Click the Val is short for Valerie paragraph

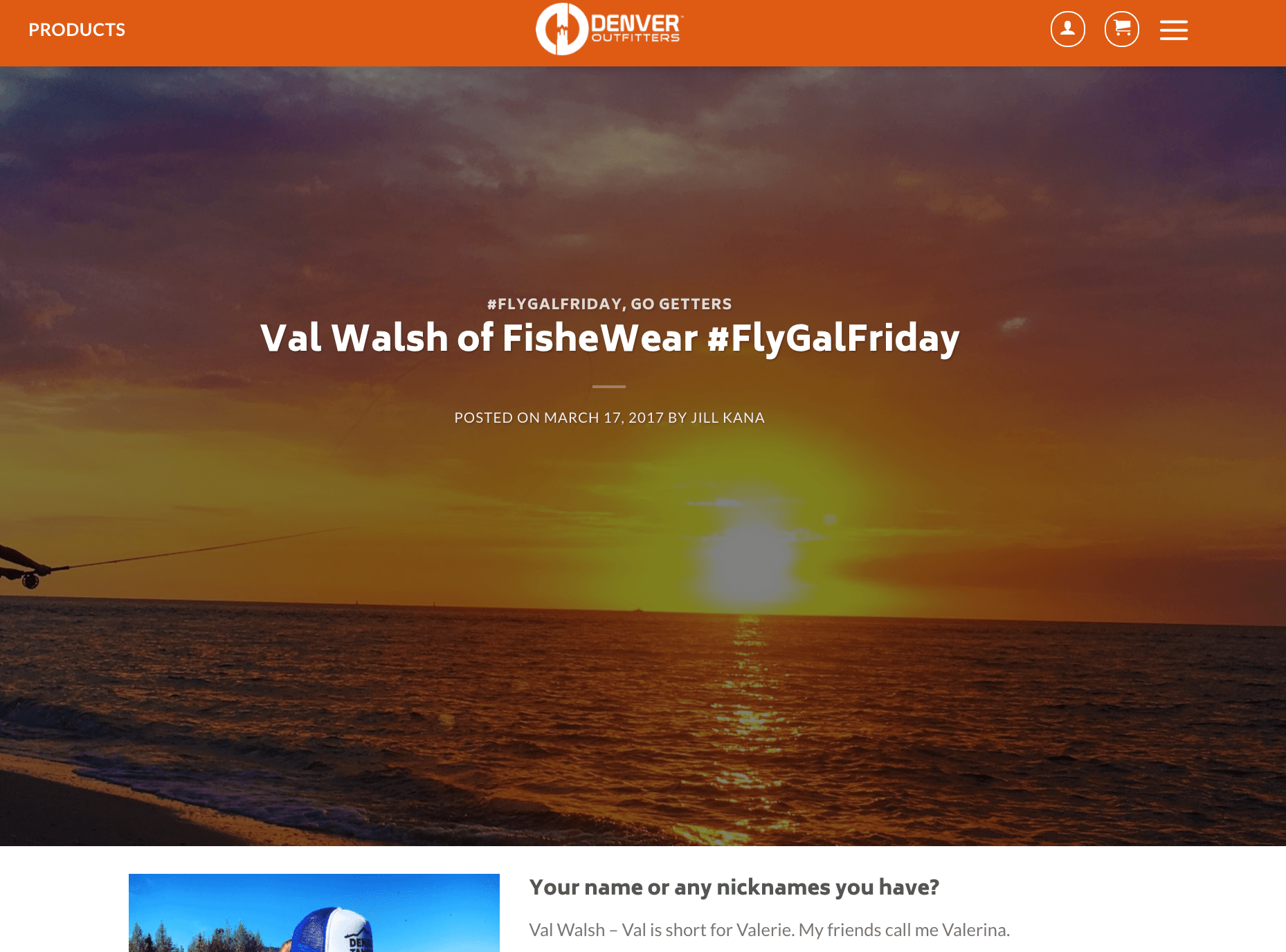click(x=769, y=930)
